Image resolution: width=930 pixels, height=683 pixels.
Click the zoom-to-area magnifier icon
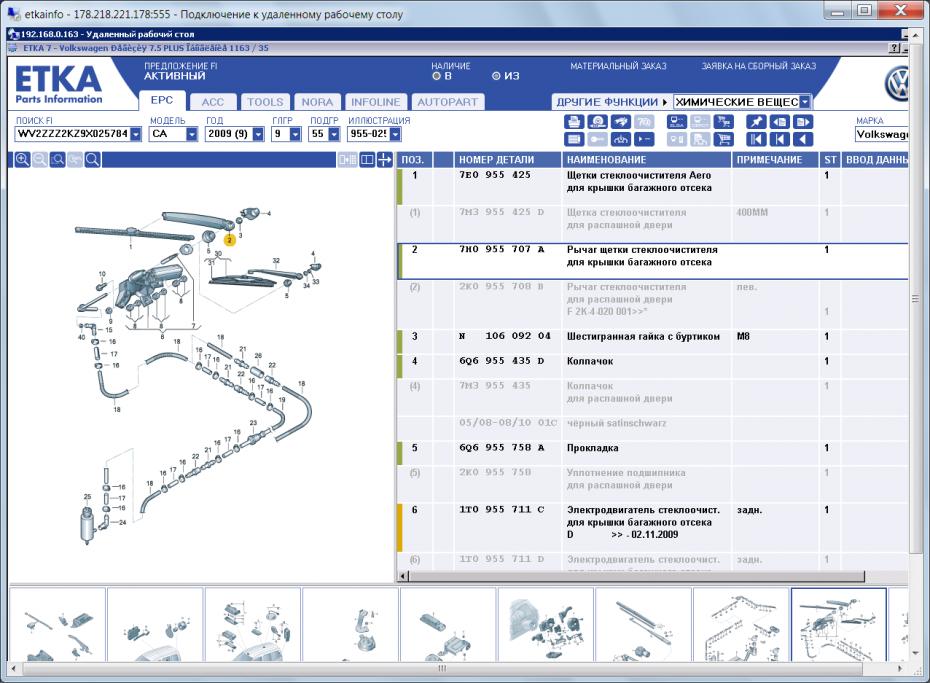click(58, 159)
